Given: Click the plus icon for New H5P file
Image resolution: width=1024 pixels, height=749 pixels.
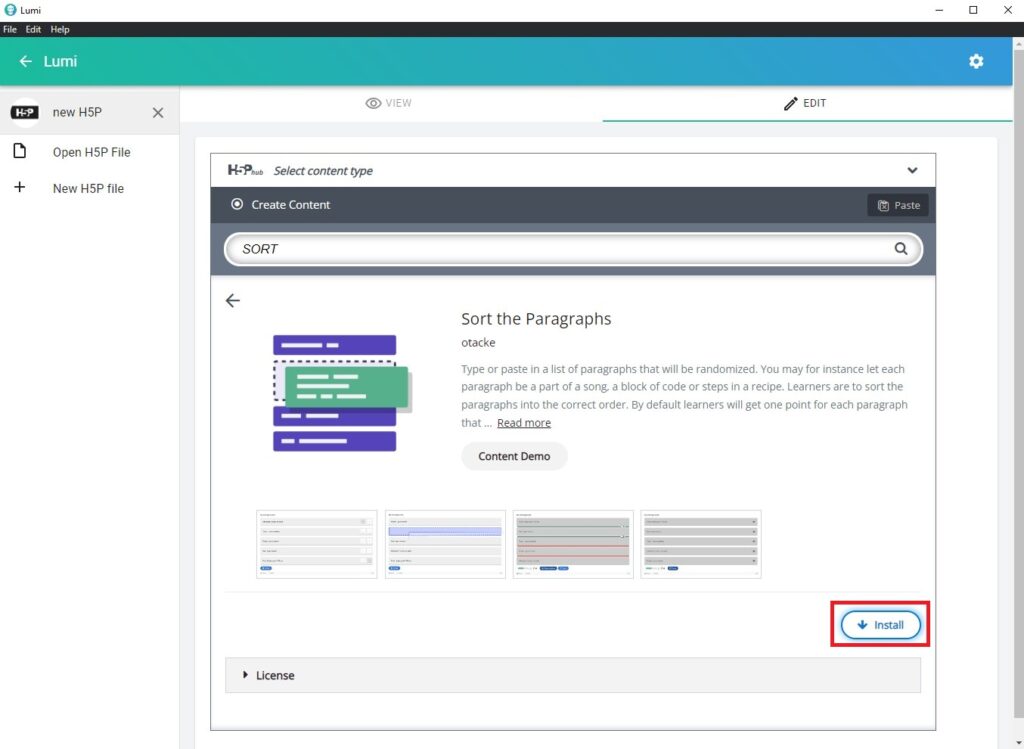Looking at the screenshot, I should click(x=19, y=188).
